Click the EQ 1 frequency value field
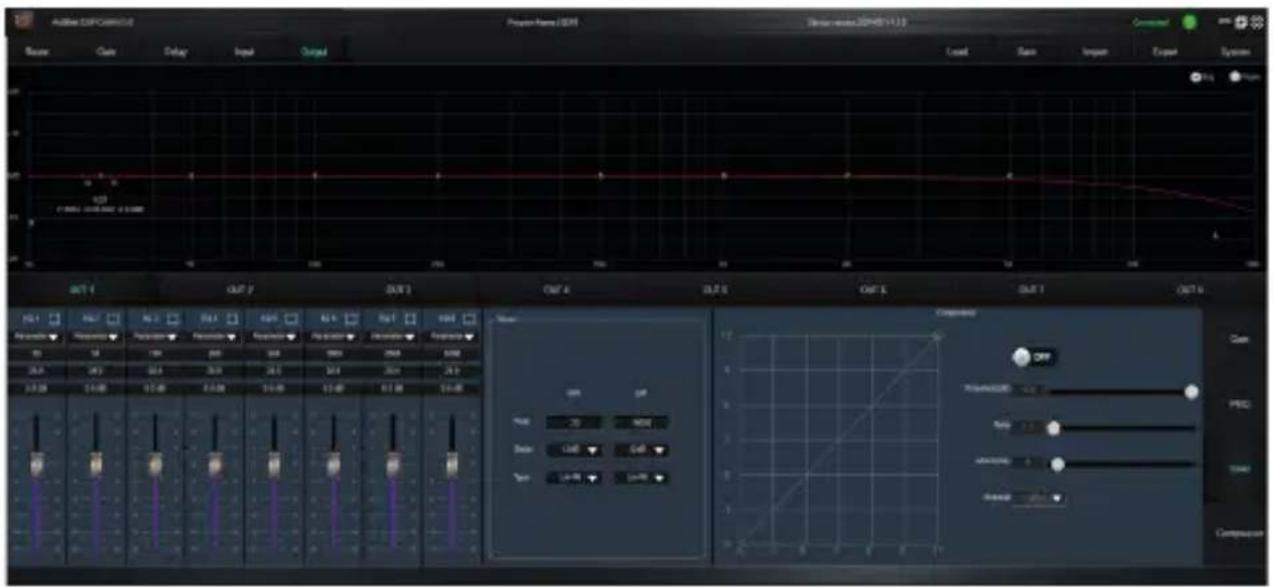Screen dimensions: 1273x587 (37, 353)
